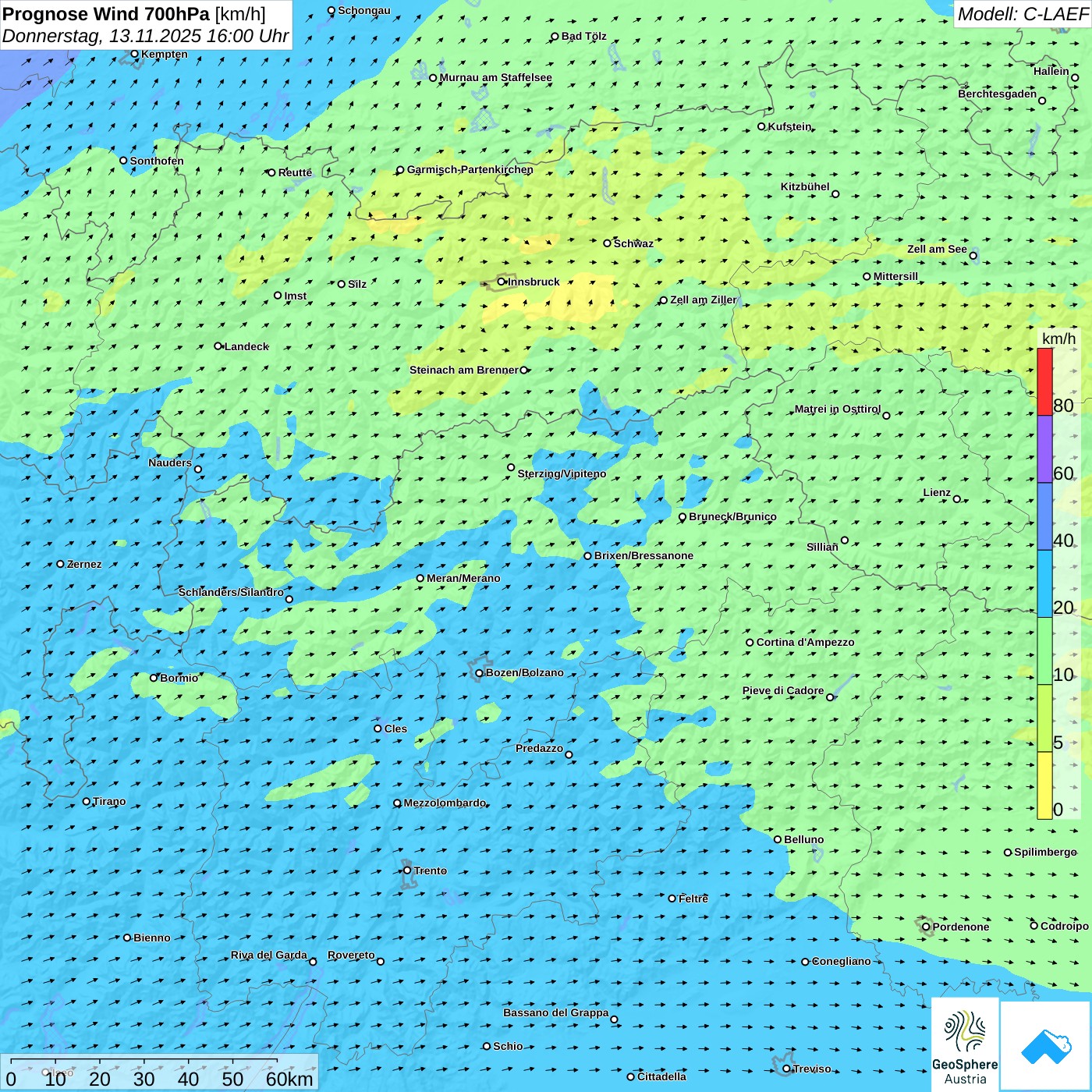This screenshot has height=1092, width=1092.
Task: Click the forecast date 'Donnerstag, 13.11.2025 16:00 Uhr'
Action: 145,36
